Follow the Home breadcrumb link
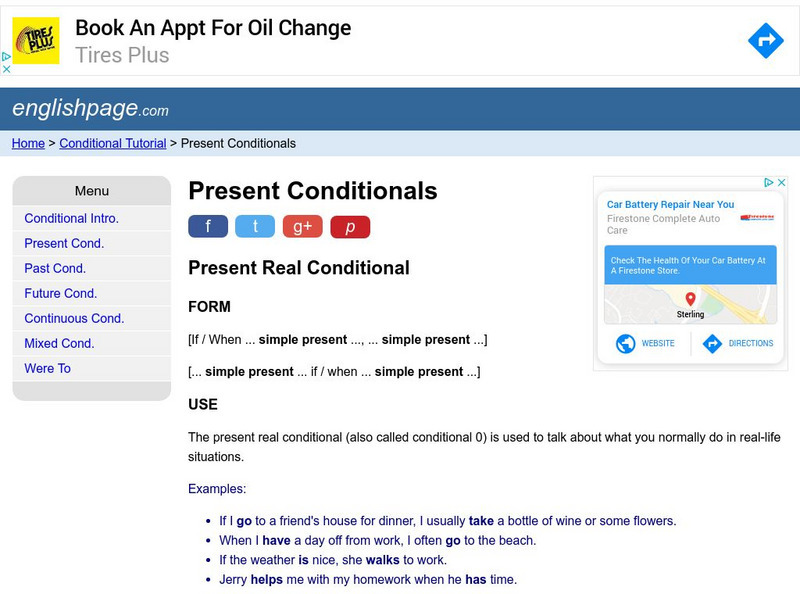 tap(28, 143)
